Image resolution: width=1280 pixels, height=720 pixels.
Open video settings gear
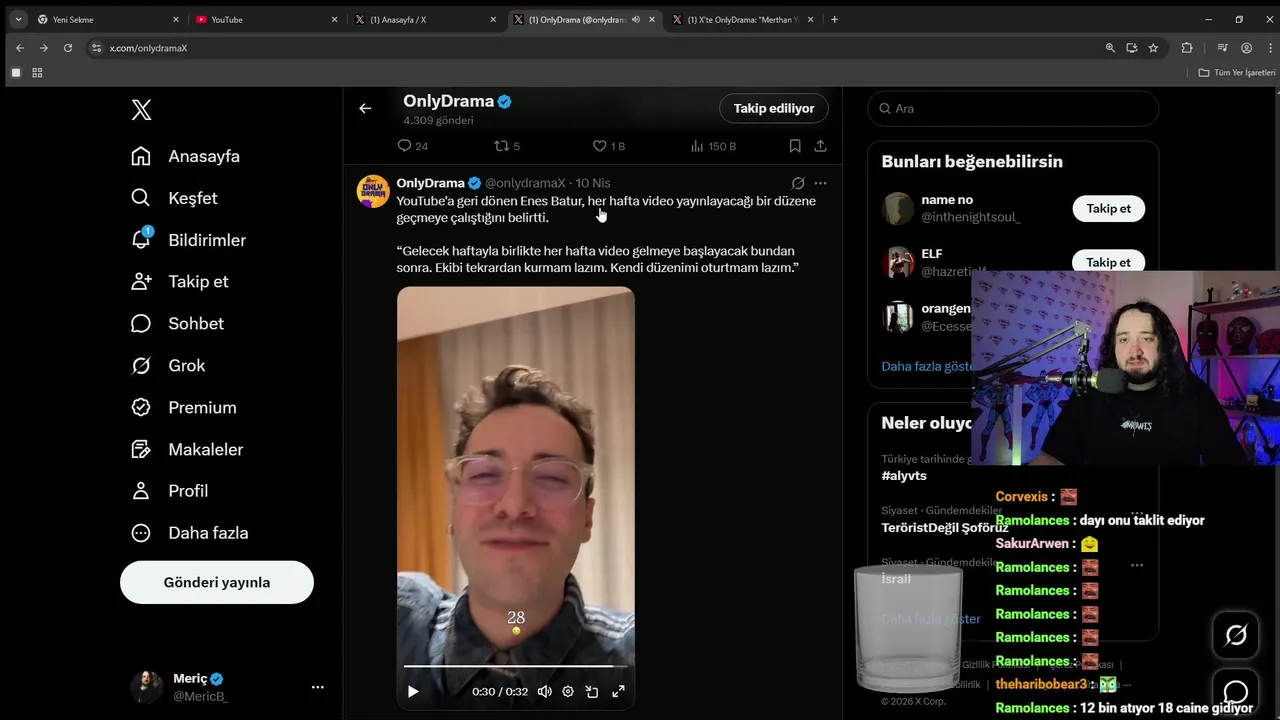(x=568, y=691)
